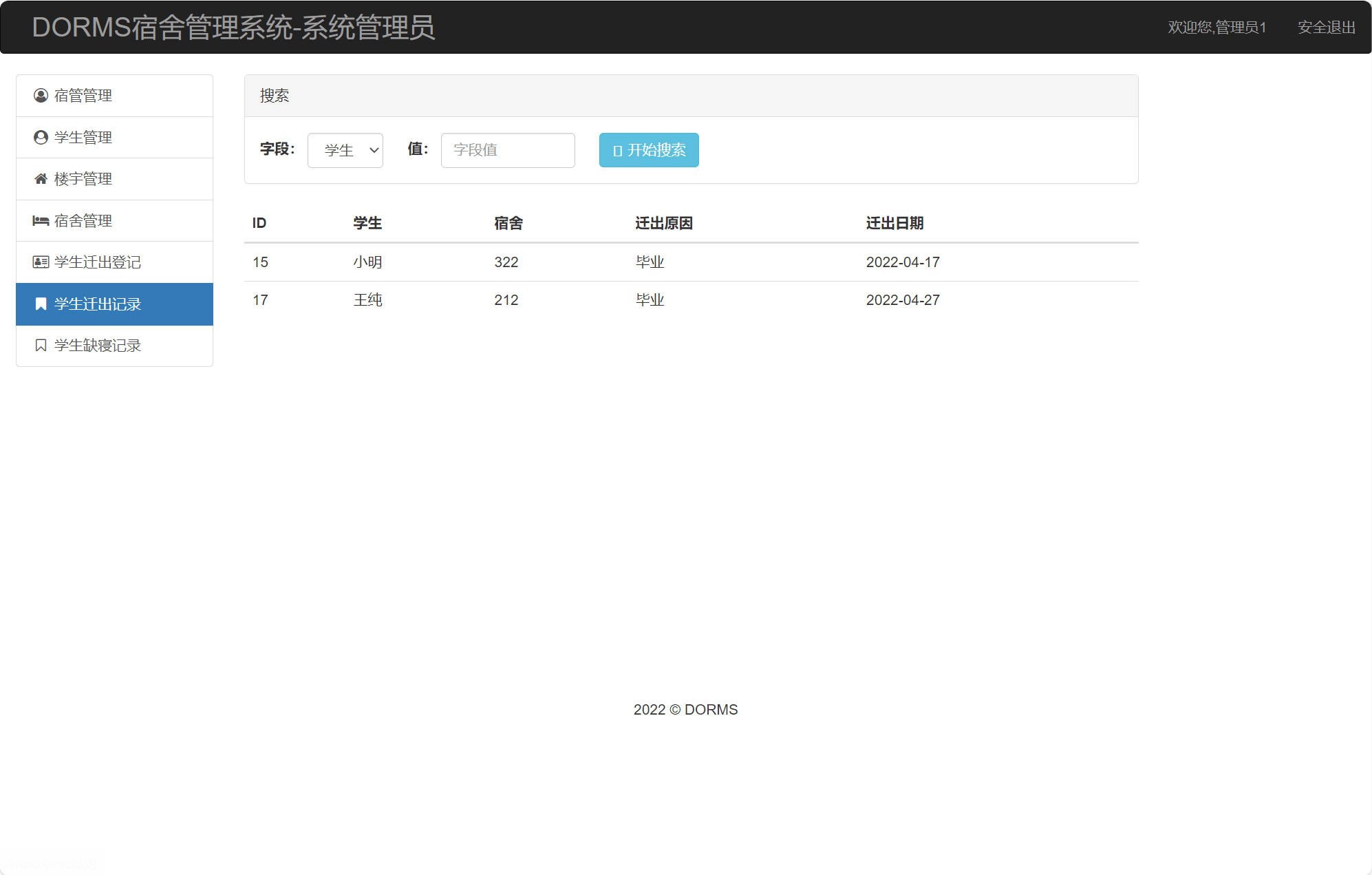Expand the 学生 search selector
Image resolution: width=1372 pixels, height=875 pixels.
(x=345, y=150)
